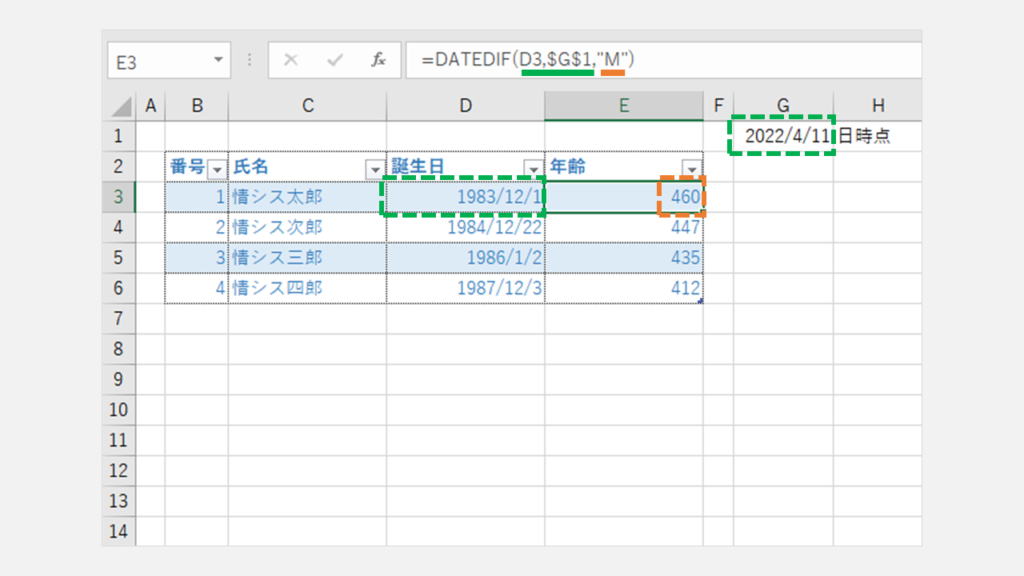Click the Select All corner triangle
1024x576 pixels.
[x=120, y=106]
